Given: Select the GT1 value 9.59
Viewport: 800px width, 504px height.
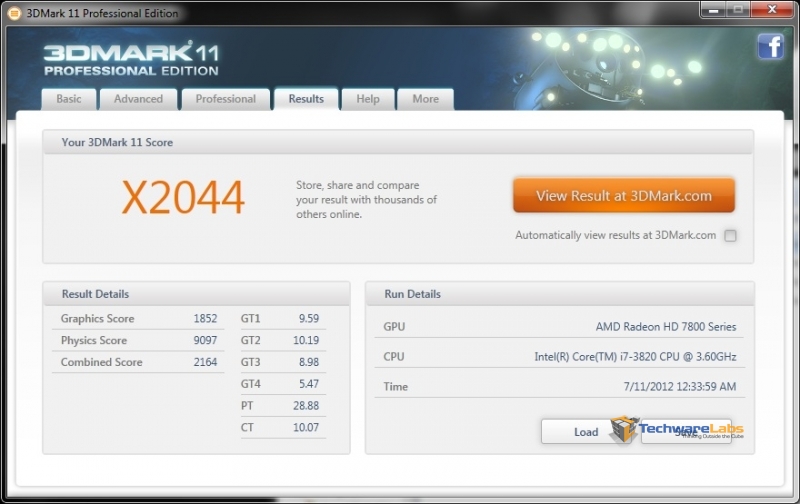Looking at the screenshot, I should tap(309, 319).
